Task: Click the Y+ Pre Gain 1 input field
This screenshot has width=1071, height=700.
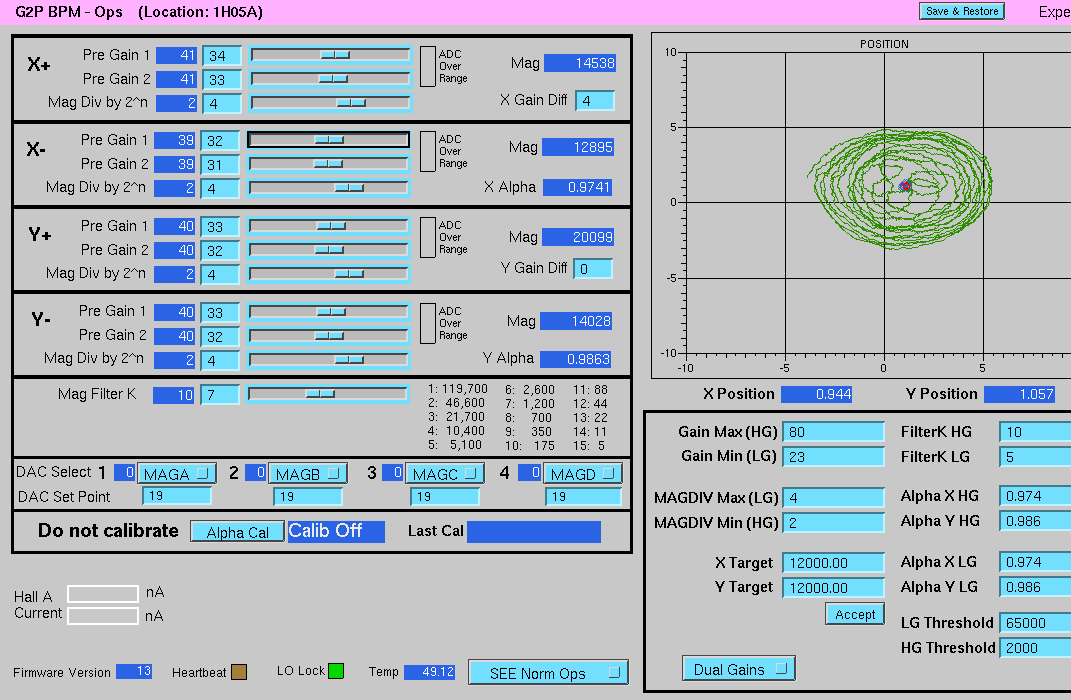Action: [220, 226]
